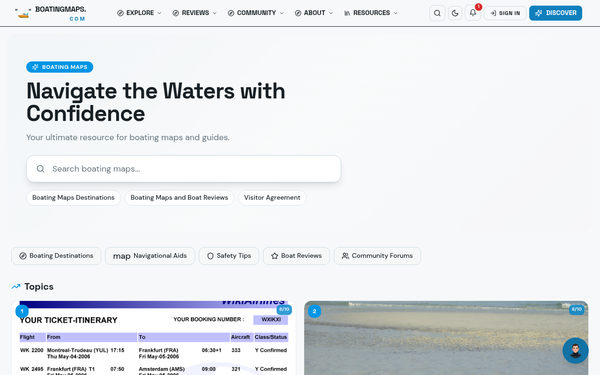Viewport: 600px width, 375px height.
Task: Click the trending arrow icon beside Topics
Action: coord(16,287)
